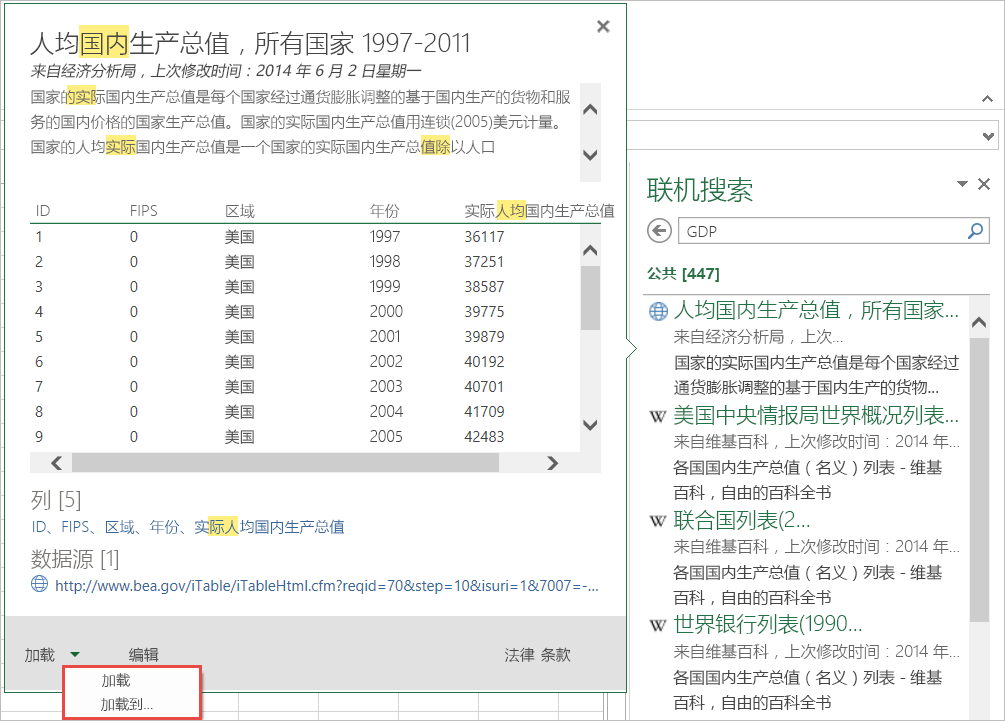Viewport: 1005px width, 721px height.
Task: Click Wikipedia icon beside 世界银行列表 result
Action: tap(658, 625)
